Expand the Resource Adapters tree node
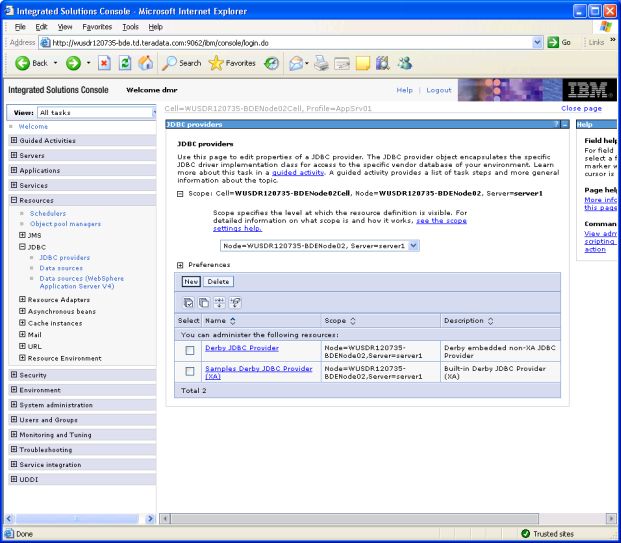The height and width of the screenshot is (543, 621). click(23, 299)
